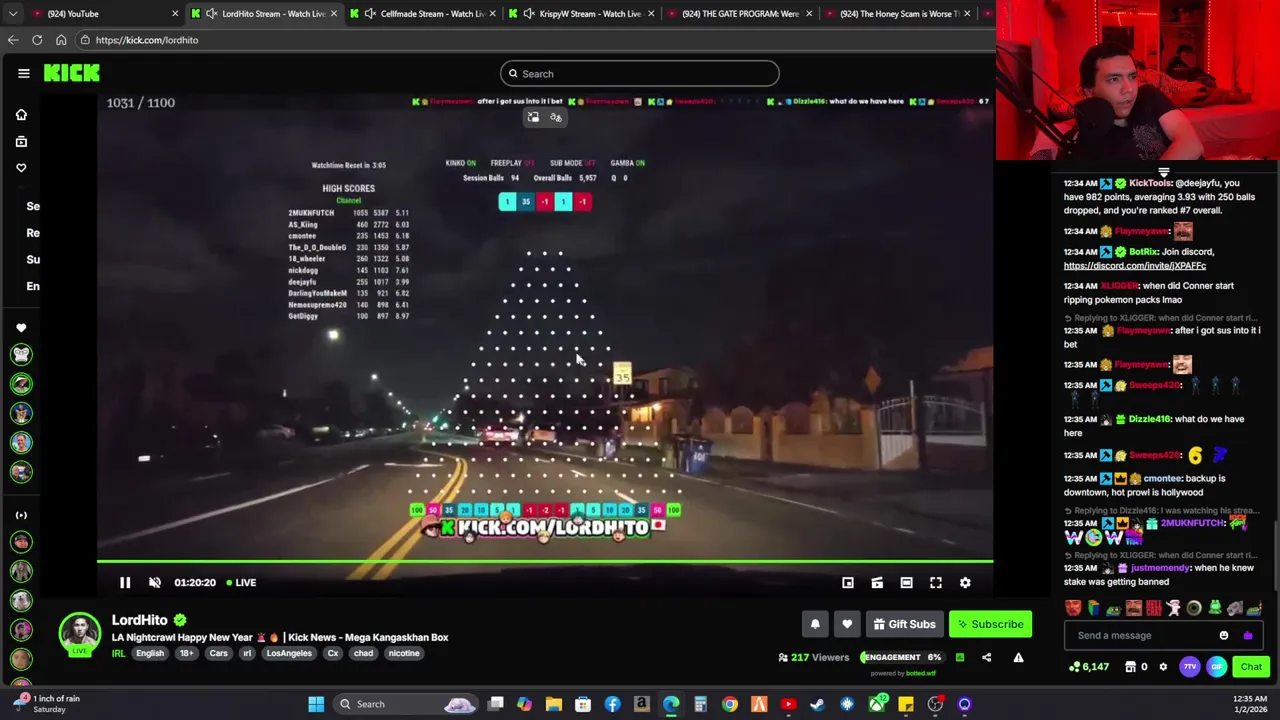
Task: Go back in browser history
Action: 13,40
